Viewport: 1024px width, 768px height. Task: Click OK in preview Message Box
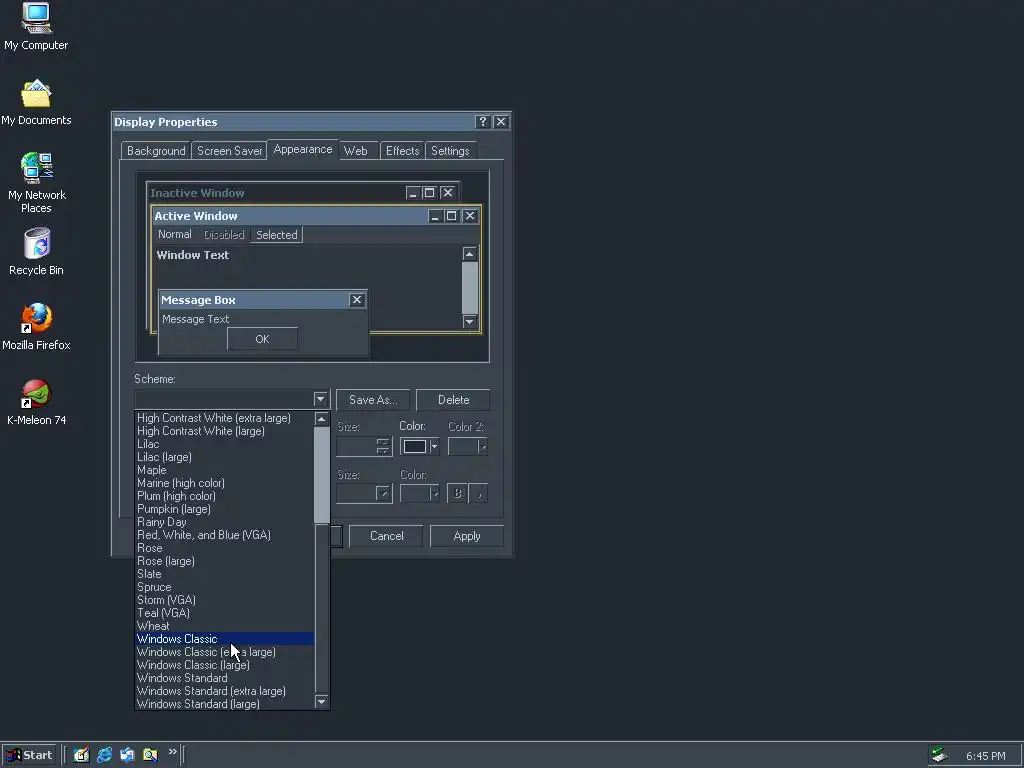coord(263,339)
